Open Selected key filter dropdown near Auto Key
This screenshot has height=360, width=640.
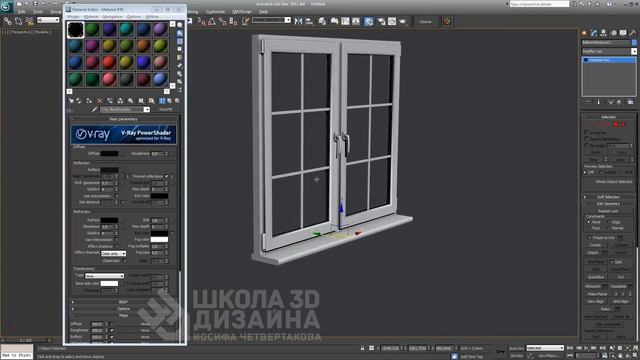[545, 348]
